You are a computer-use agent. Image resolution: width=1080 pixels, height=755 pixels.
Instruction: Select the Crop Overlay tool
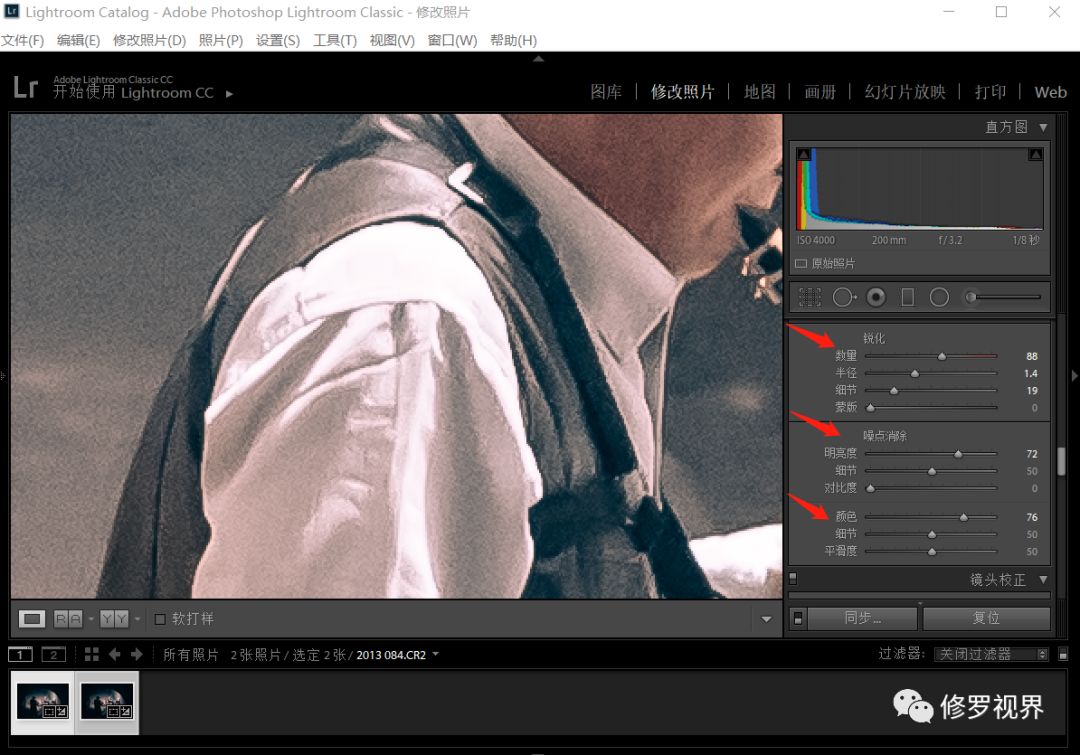tap(809, 297)
